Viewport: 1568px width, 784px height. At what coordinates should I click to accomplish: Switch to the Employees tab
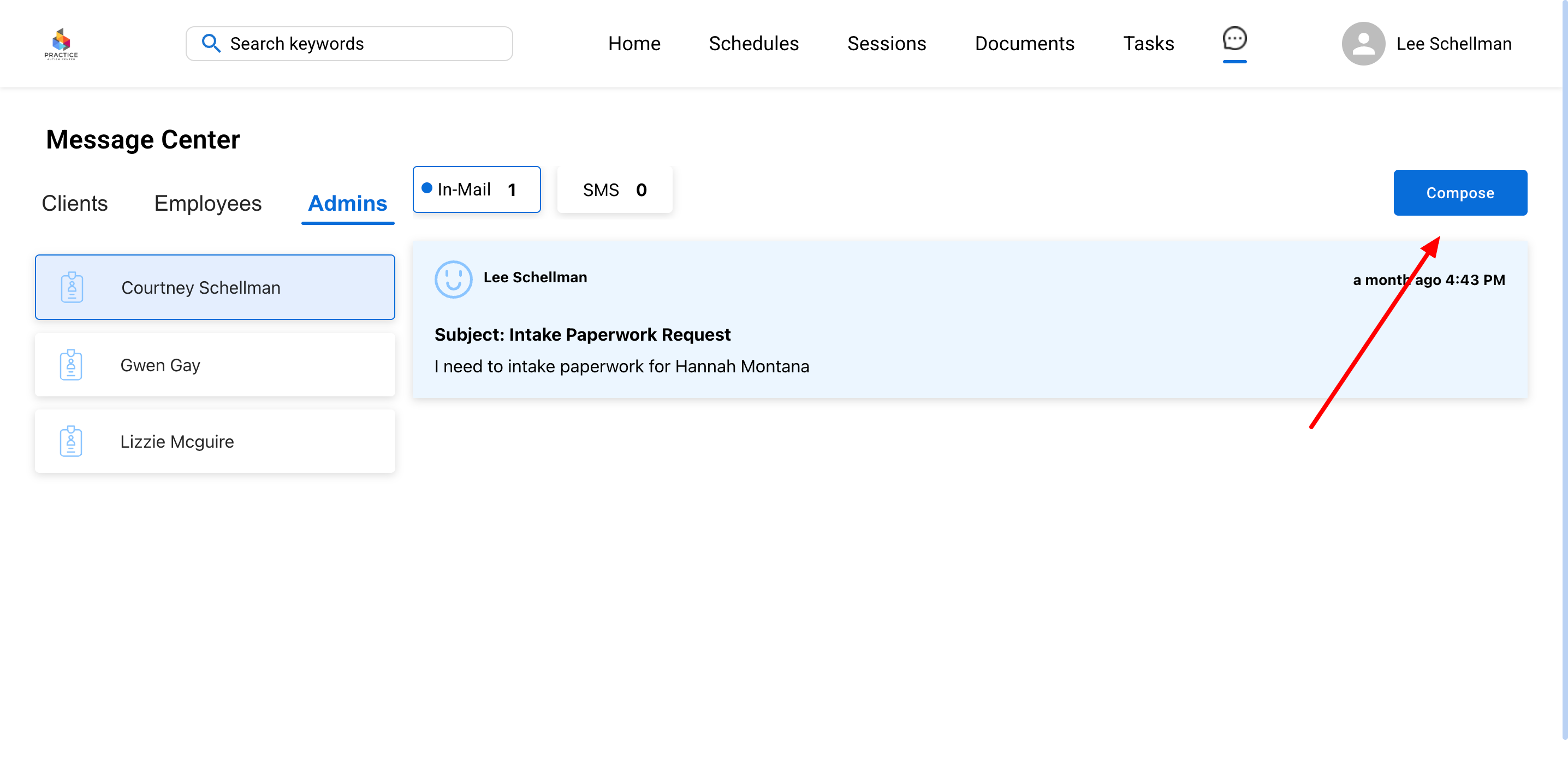coord(207,203)
